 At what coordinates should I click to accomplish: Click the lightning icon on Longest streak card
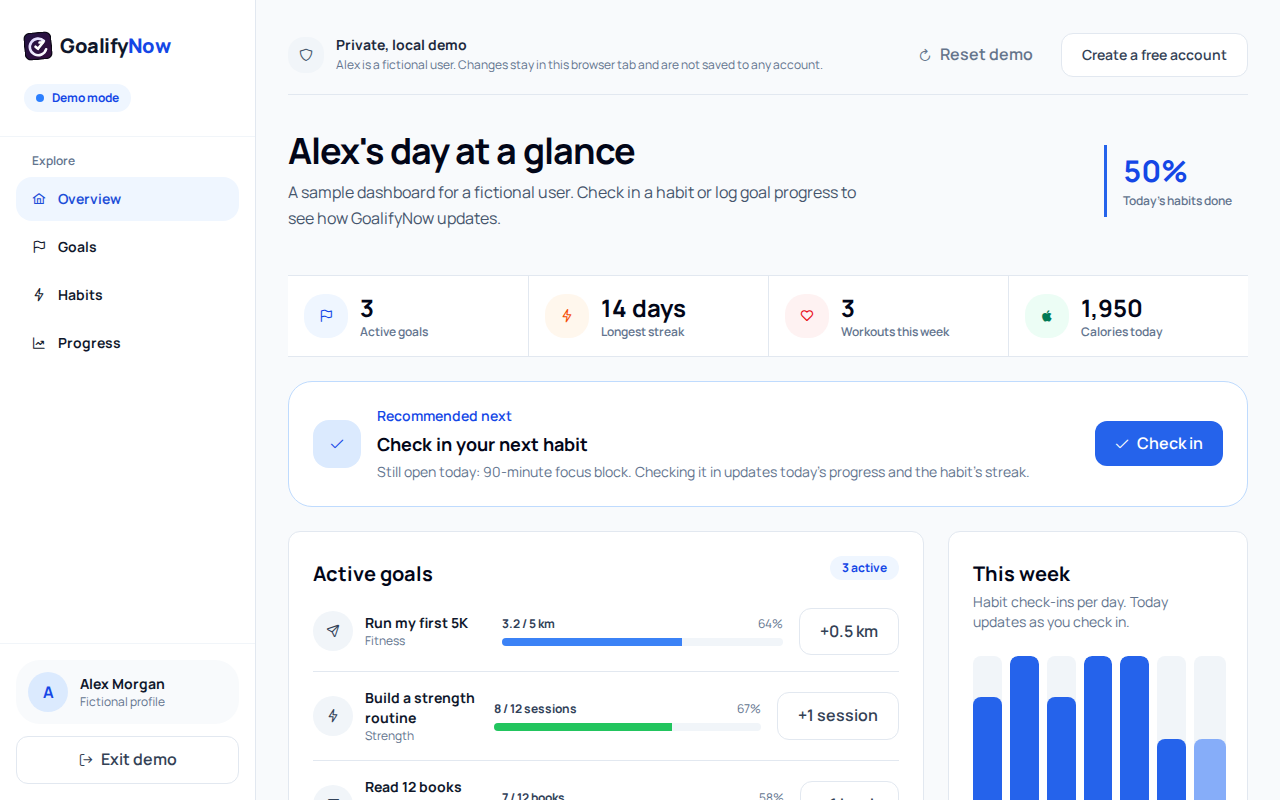(567, 316)
